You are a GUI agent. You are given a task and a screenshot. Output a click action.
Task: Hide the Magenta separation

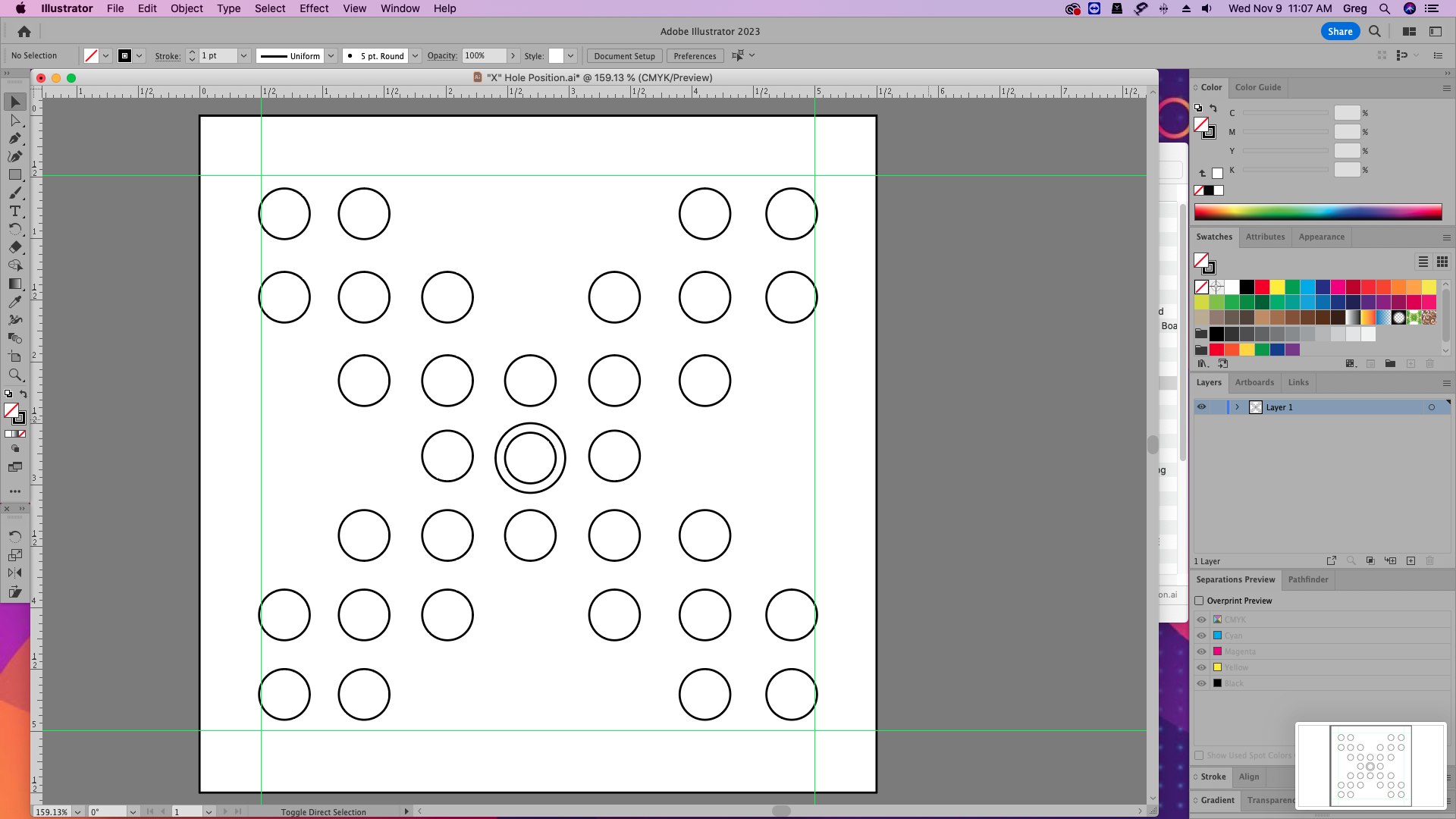pyautogui.click(x=1202, y=651)
